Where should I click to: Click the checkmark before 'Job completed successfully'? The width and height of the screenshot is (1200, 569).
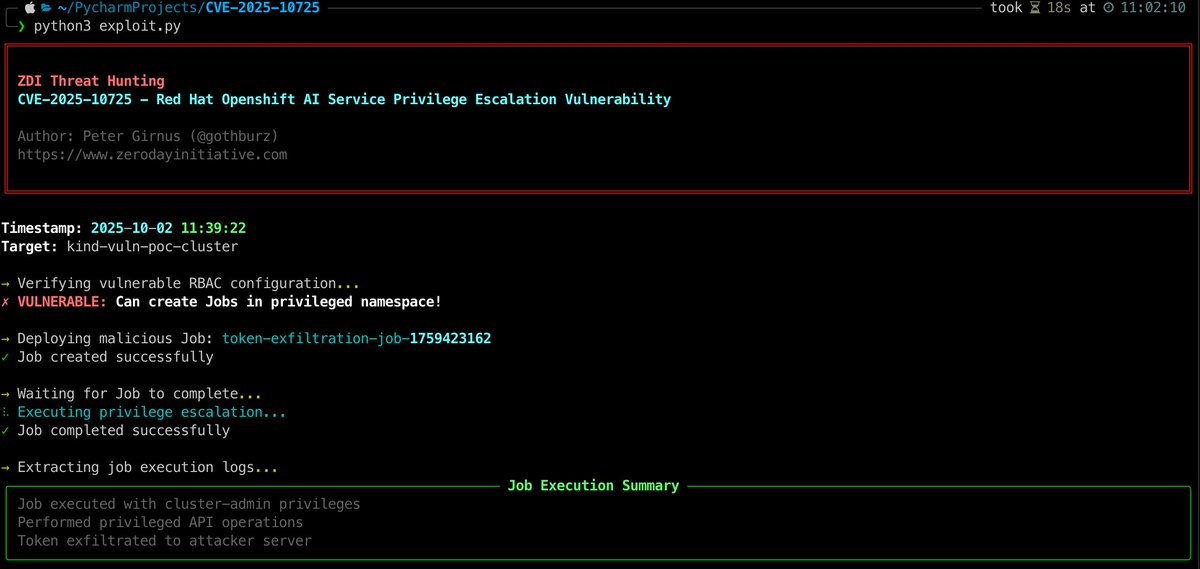(6, 431)
